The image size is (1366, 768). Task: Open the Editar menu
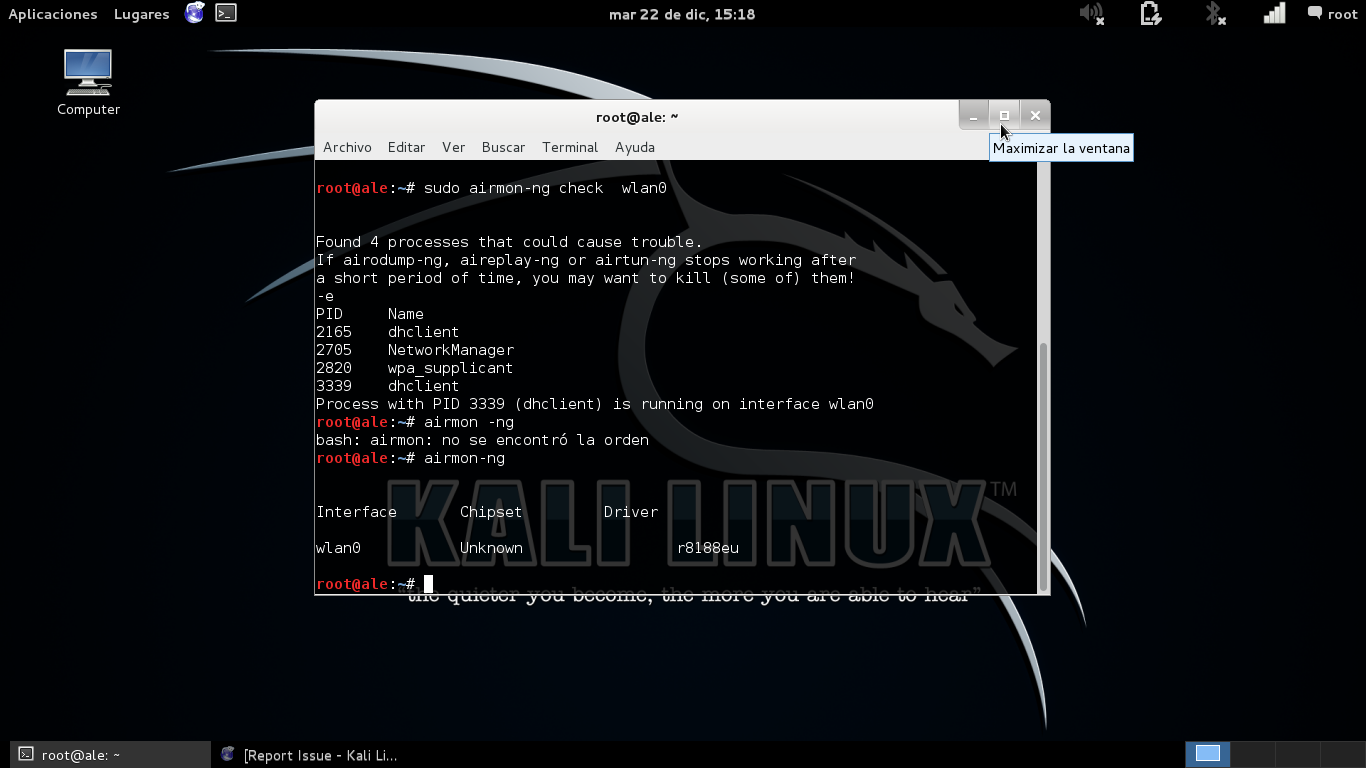click(x=406, y=147)
